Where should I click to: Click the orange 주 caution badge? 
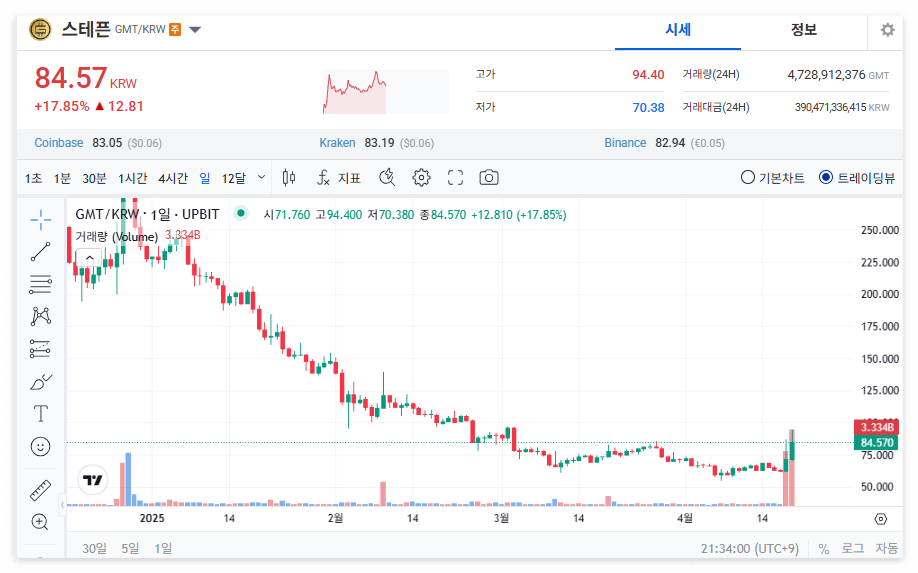[175, 29]
